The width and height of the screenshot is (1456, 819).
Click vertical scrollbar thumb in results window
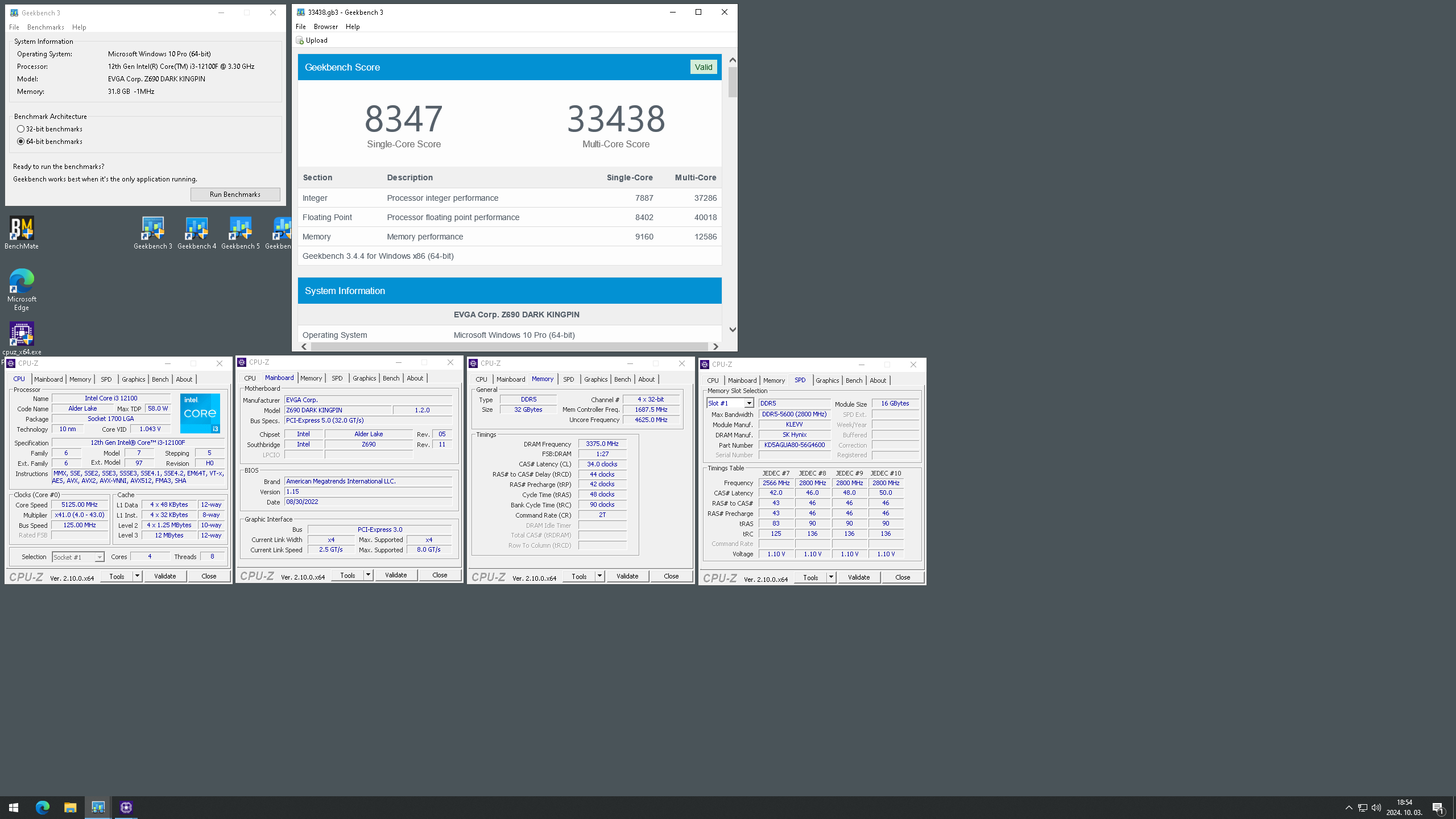[x=733, y=82]
